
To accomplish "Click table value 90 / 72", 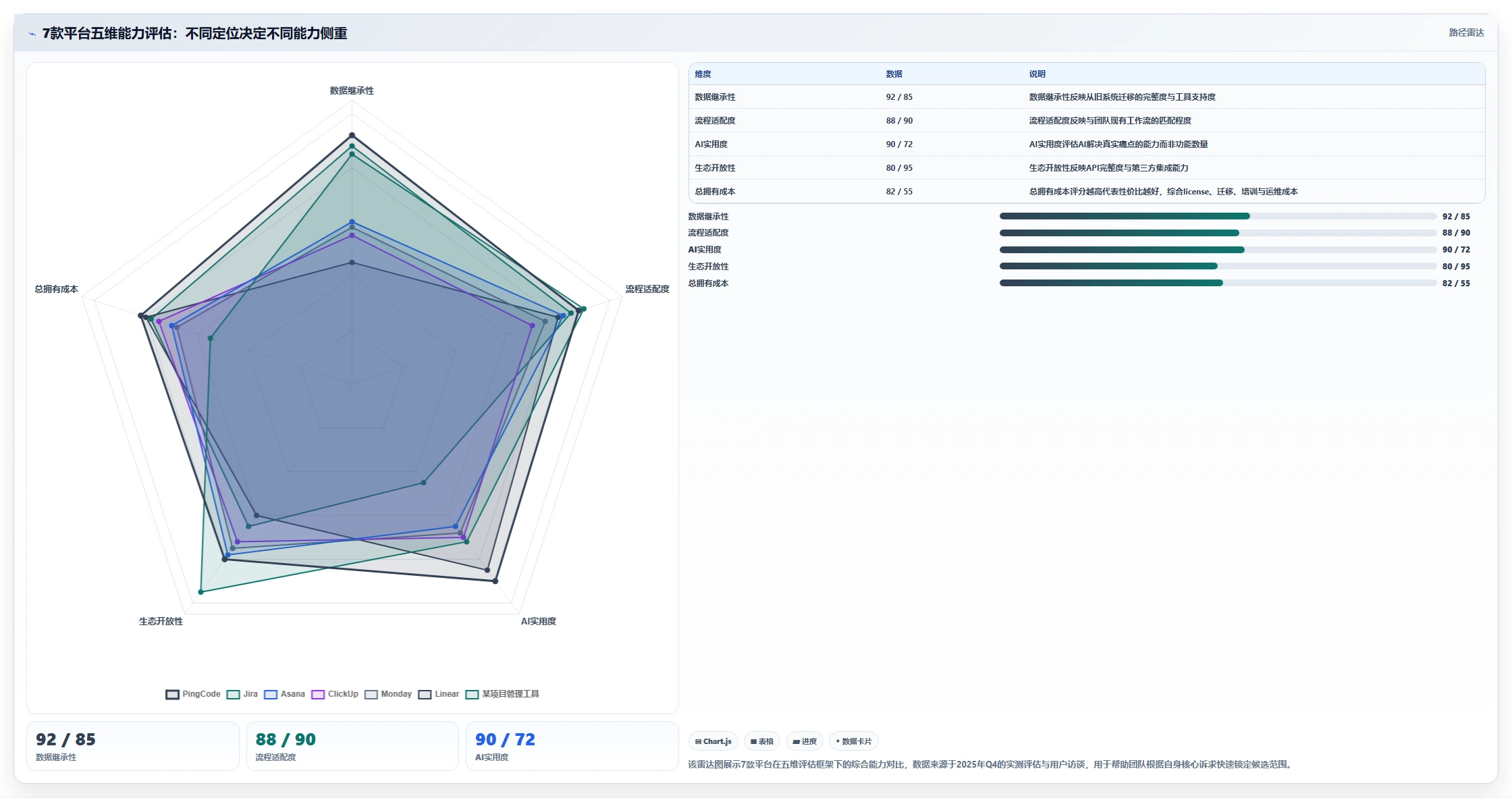I will [x=899, y=144].
